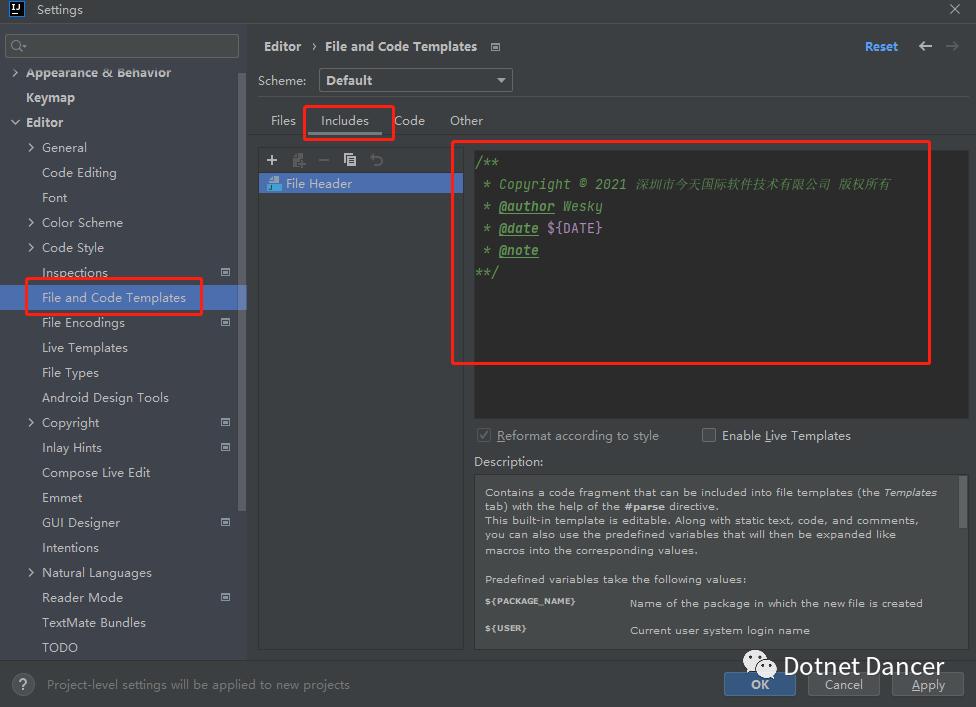Image resolution: width=976 pixels, height=707 pixels.
Task: Select Intentions settings
Action: click(x=70, y=548)
